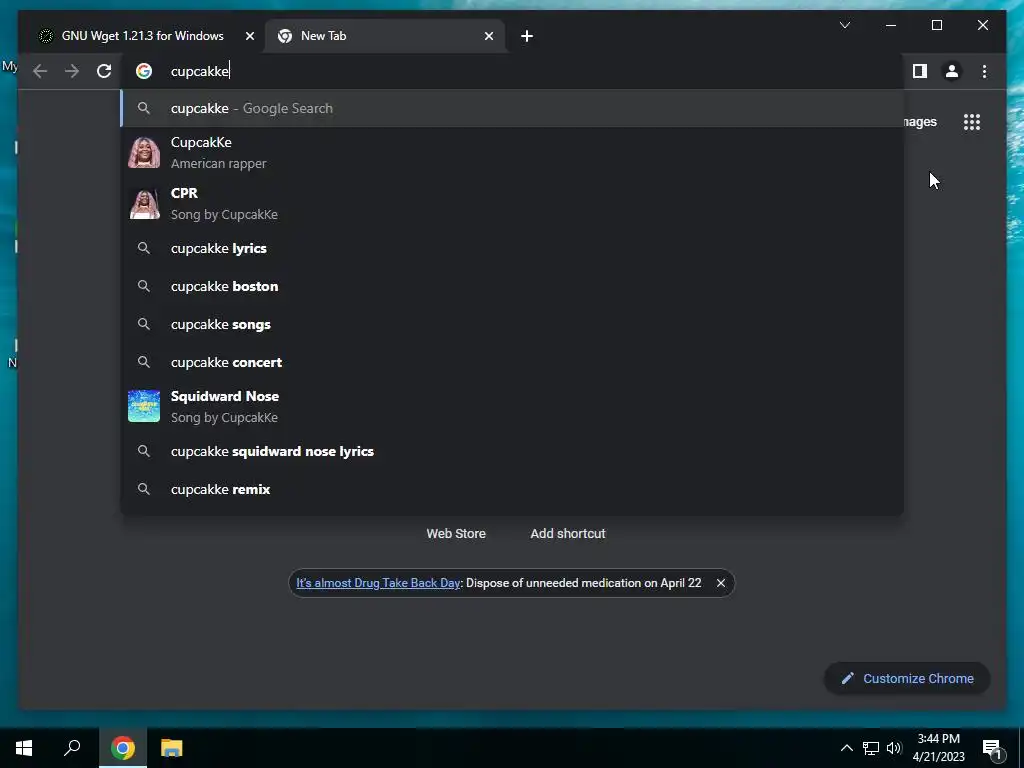Select the 'cupcakke boston' suggestion

512,286
